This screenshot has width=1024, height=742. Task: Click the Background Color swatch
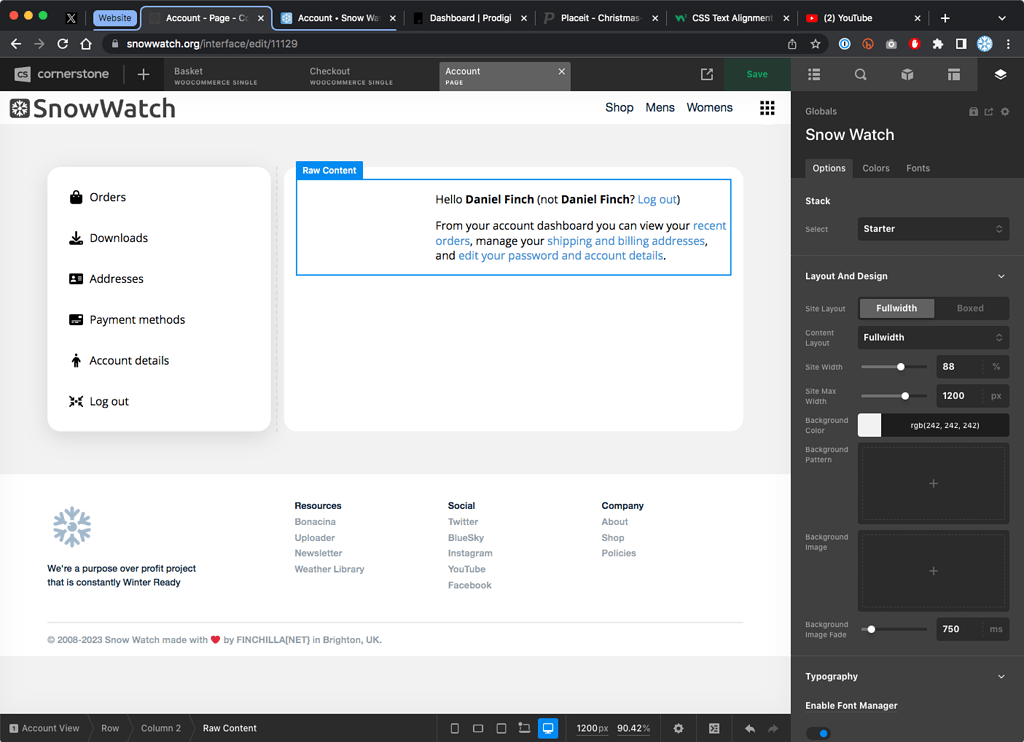coord(869,424)
